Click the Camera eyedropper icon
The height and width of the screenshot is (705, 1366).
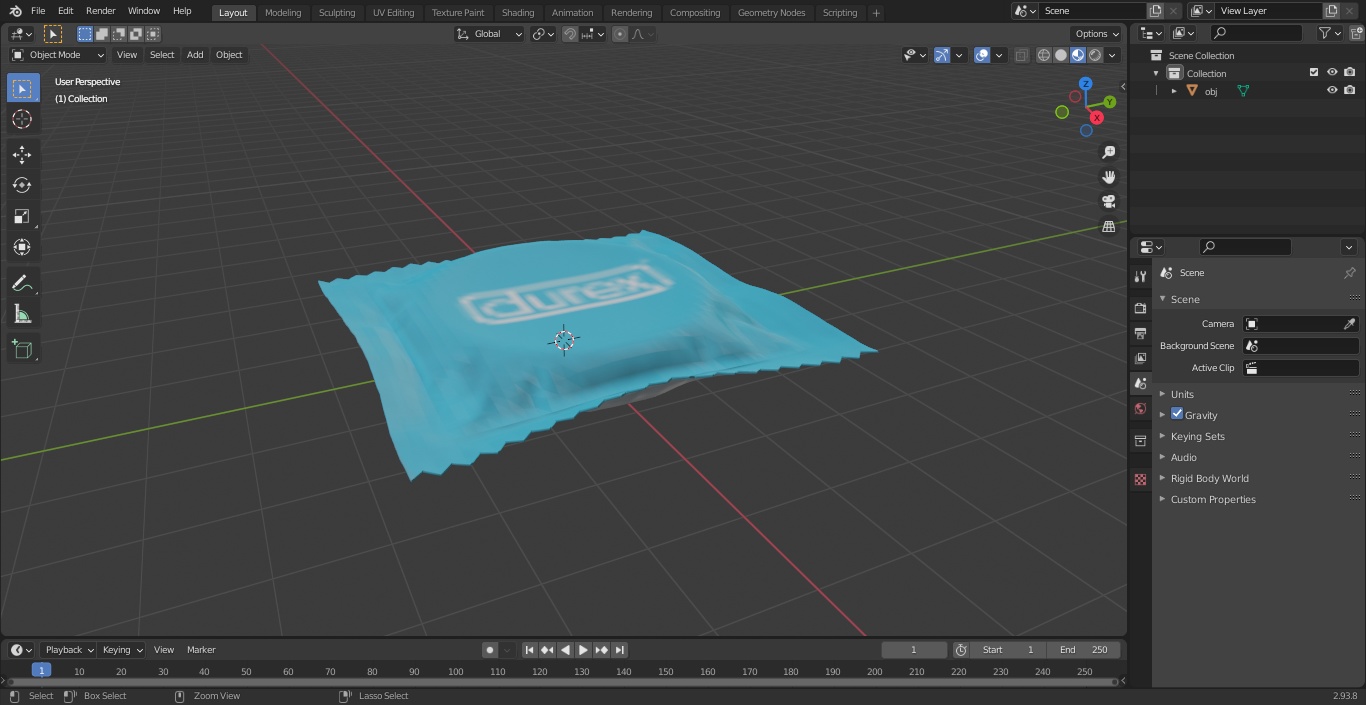click(x=1349, y=324)
